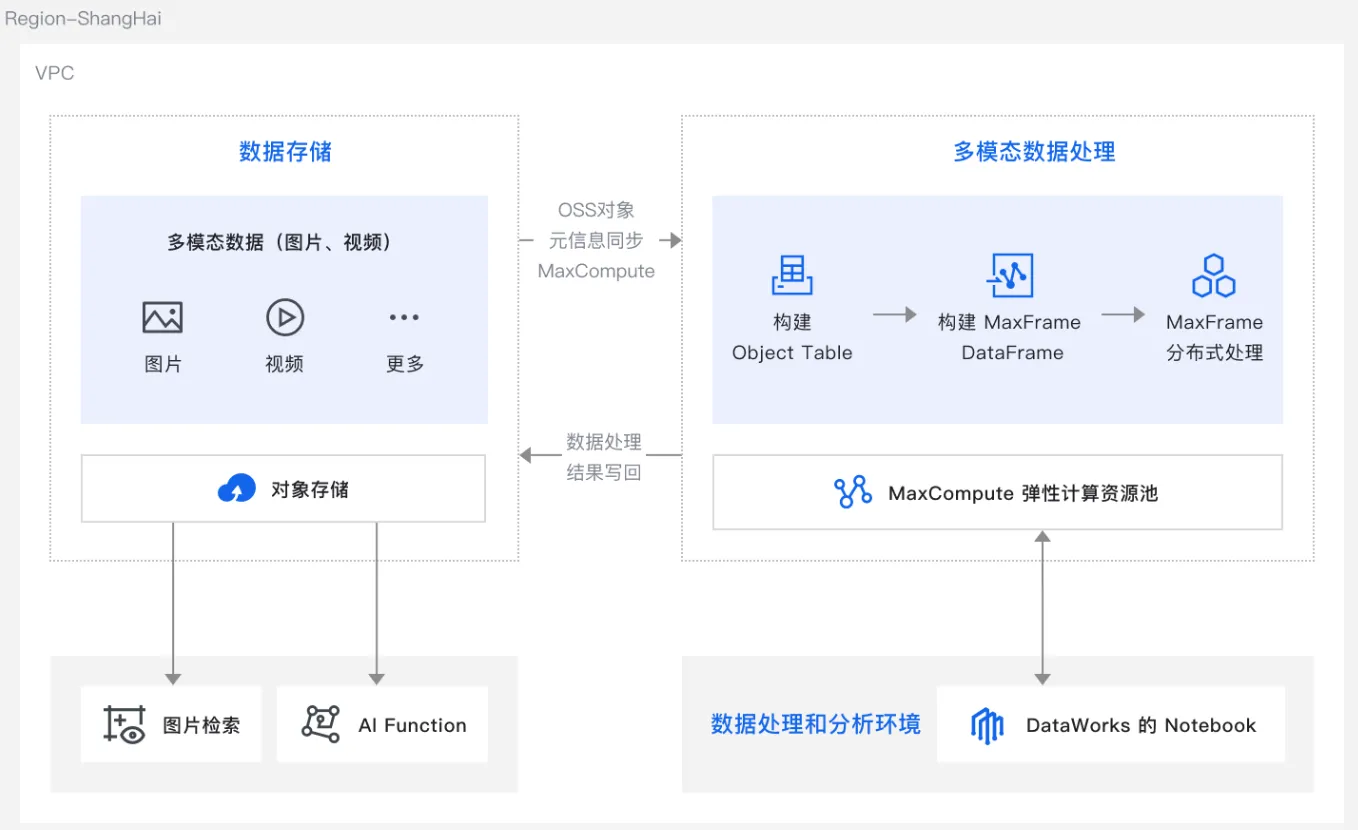1358x830 pixels.
Task: Select the 图片检索 box
Action: pos(171,724)
